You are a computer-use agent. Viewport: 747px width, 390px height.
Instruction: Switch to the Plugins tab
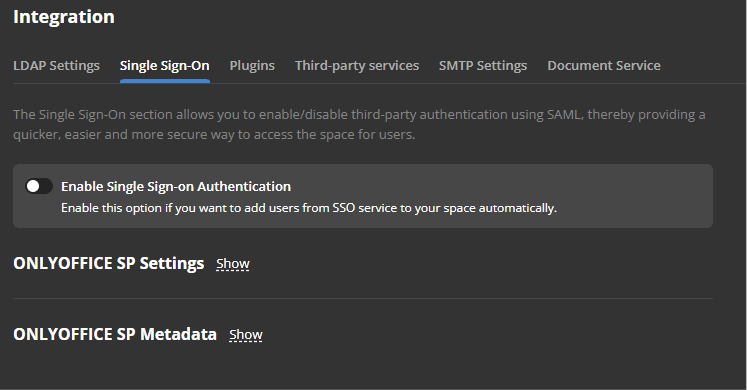click(252, 65)
